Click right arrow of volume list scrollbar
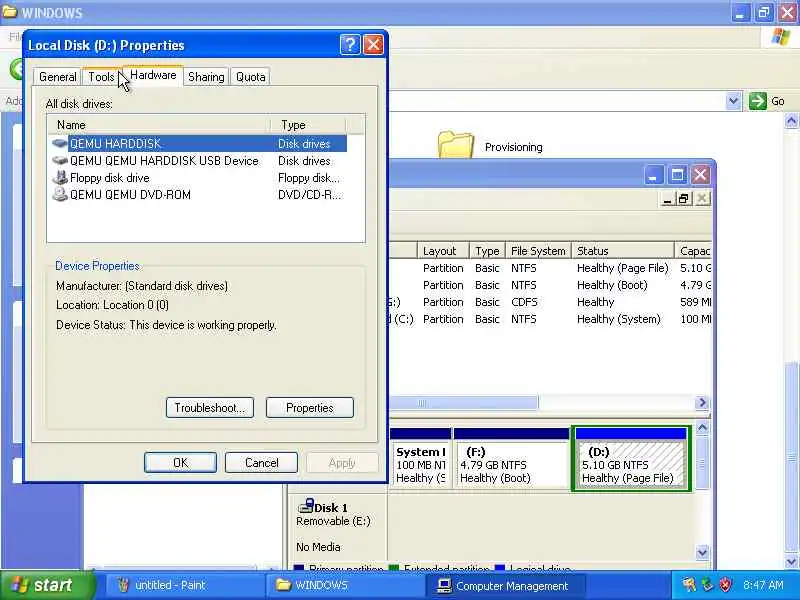 pyautogui.click(x=702, y=403)
